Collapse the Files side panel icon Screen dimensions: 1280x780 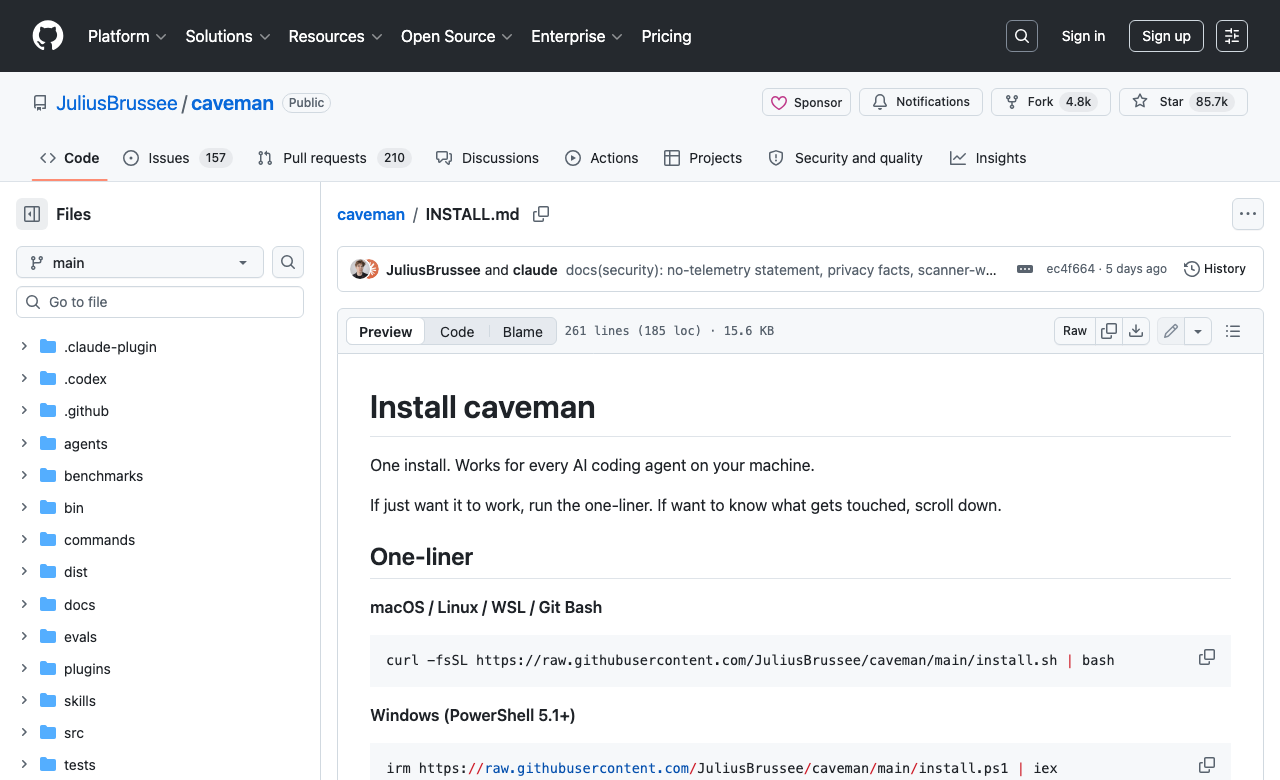click(x=32, y=214)
